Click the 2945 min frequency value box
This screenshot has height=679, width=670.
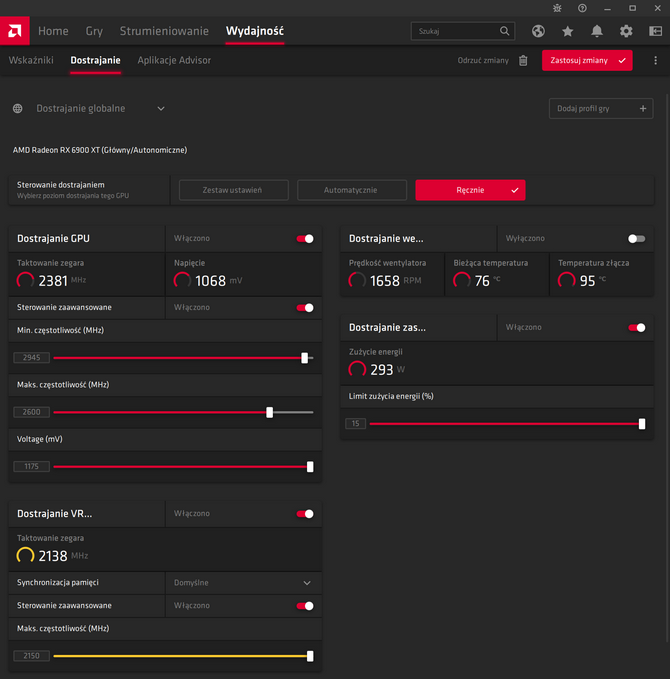point(31,358)
